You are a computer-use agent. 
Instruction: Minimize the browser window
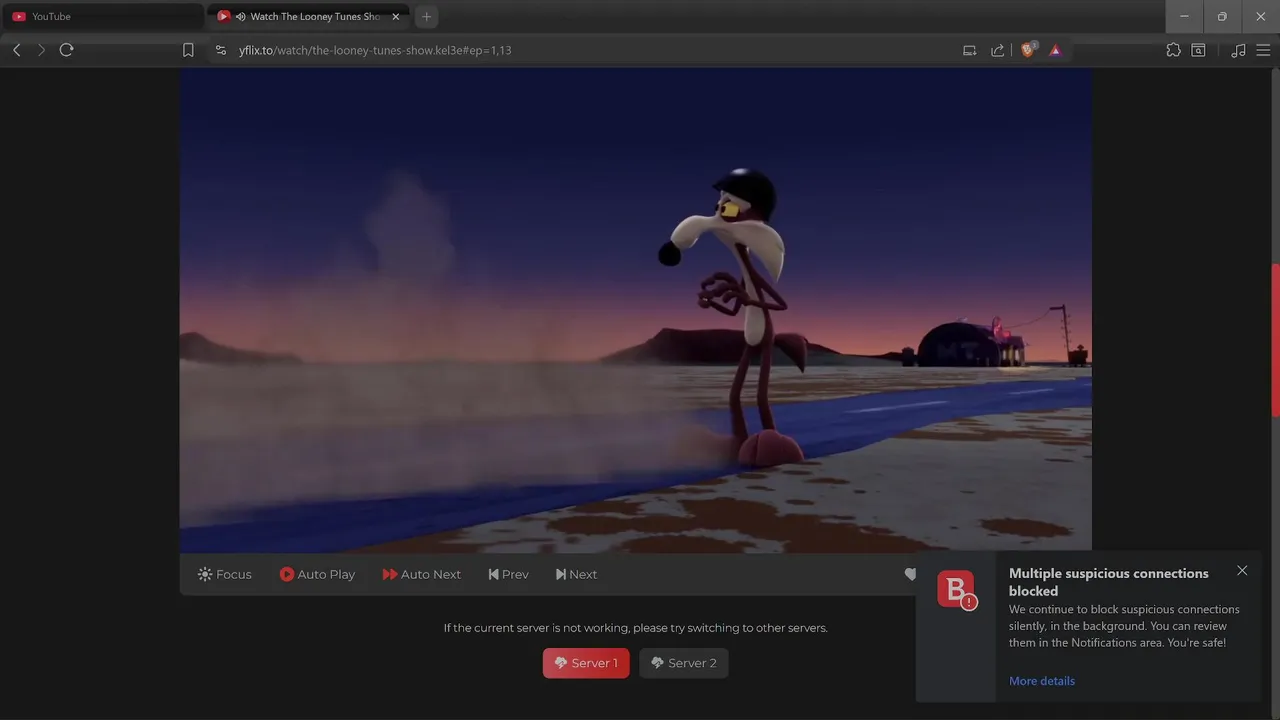tap(1184, 16)
